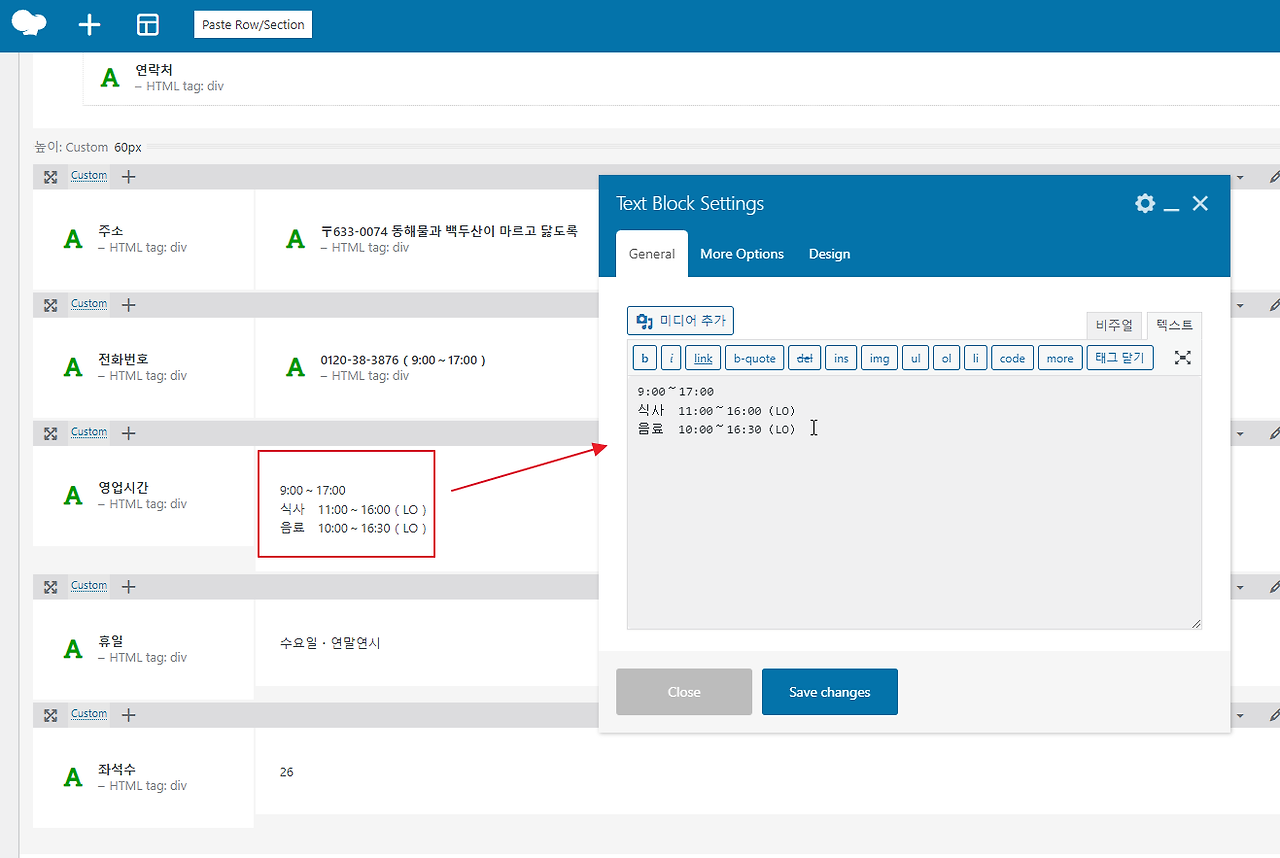The image size is (1280, 858).
Task: Open the Custom layout link for 주소 row
Action: click(89, 176)
